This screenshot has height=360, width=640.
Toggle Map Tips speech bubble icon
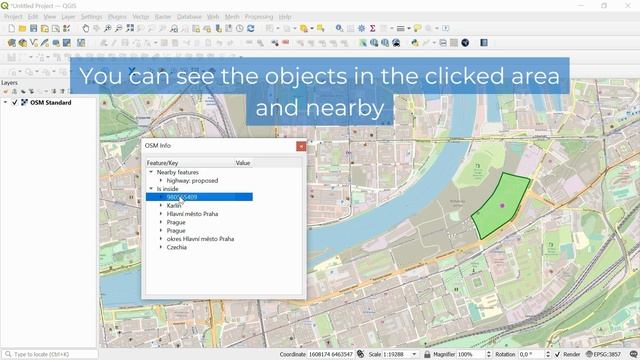coord(417,28)
